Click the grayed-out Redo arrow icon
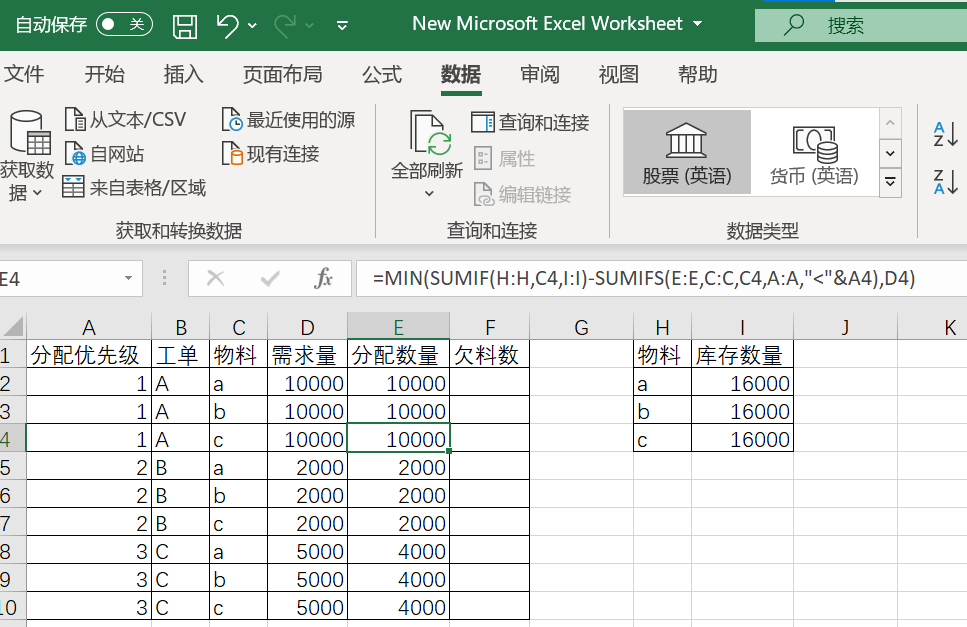The image size is (967, 627). (286, 26)
